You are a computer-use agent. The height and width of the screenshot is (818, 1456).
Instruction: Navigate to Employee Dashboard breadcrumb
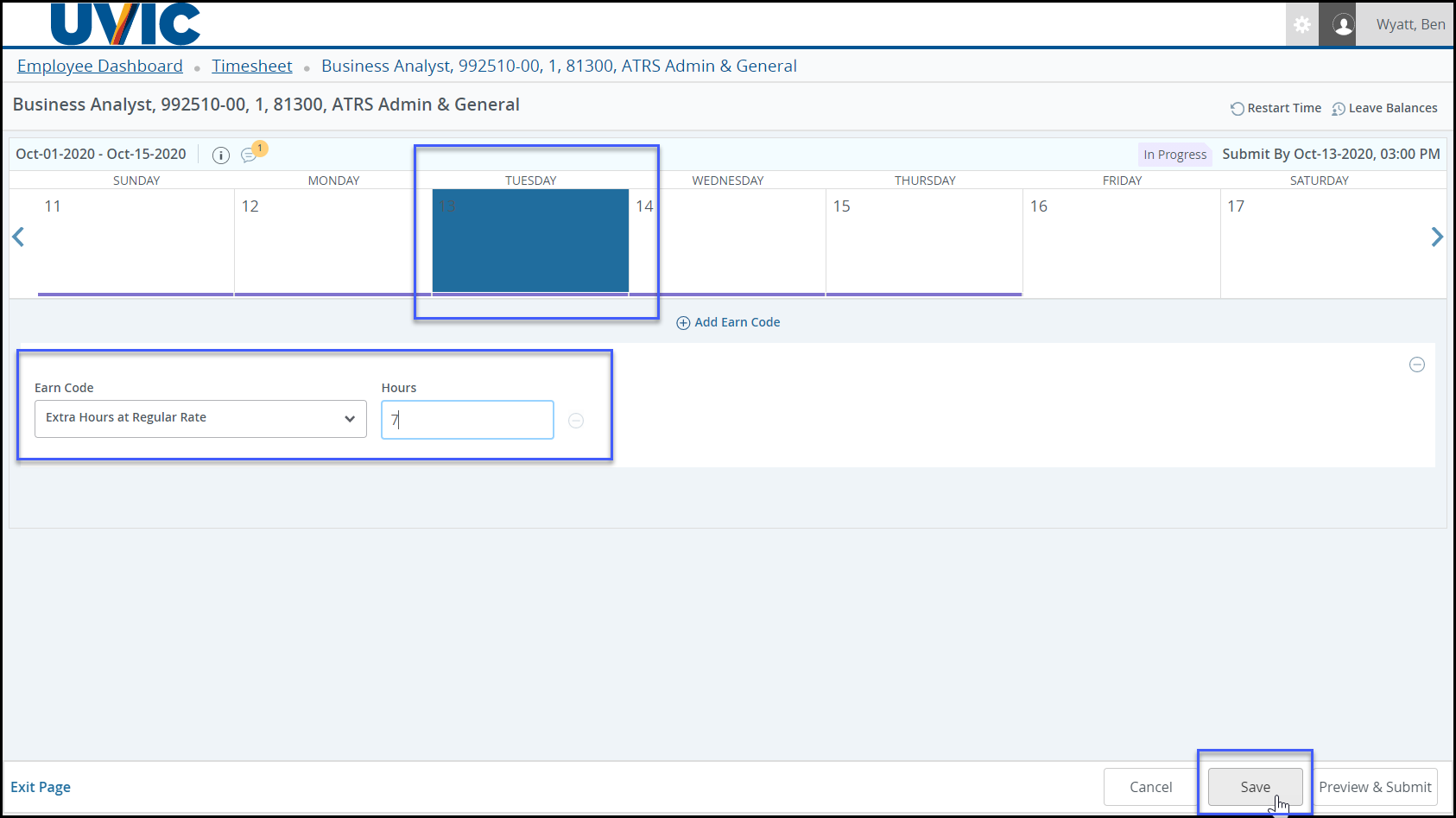pyautogui.click(x=100, y=67)
